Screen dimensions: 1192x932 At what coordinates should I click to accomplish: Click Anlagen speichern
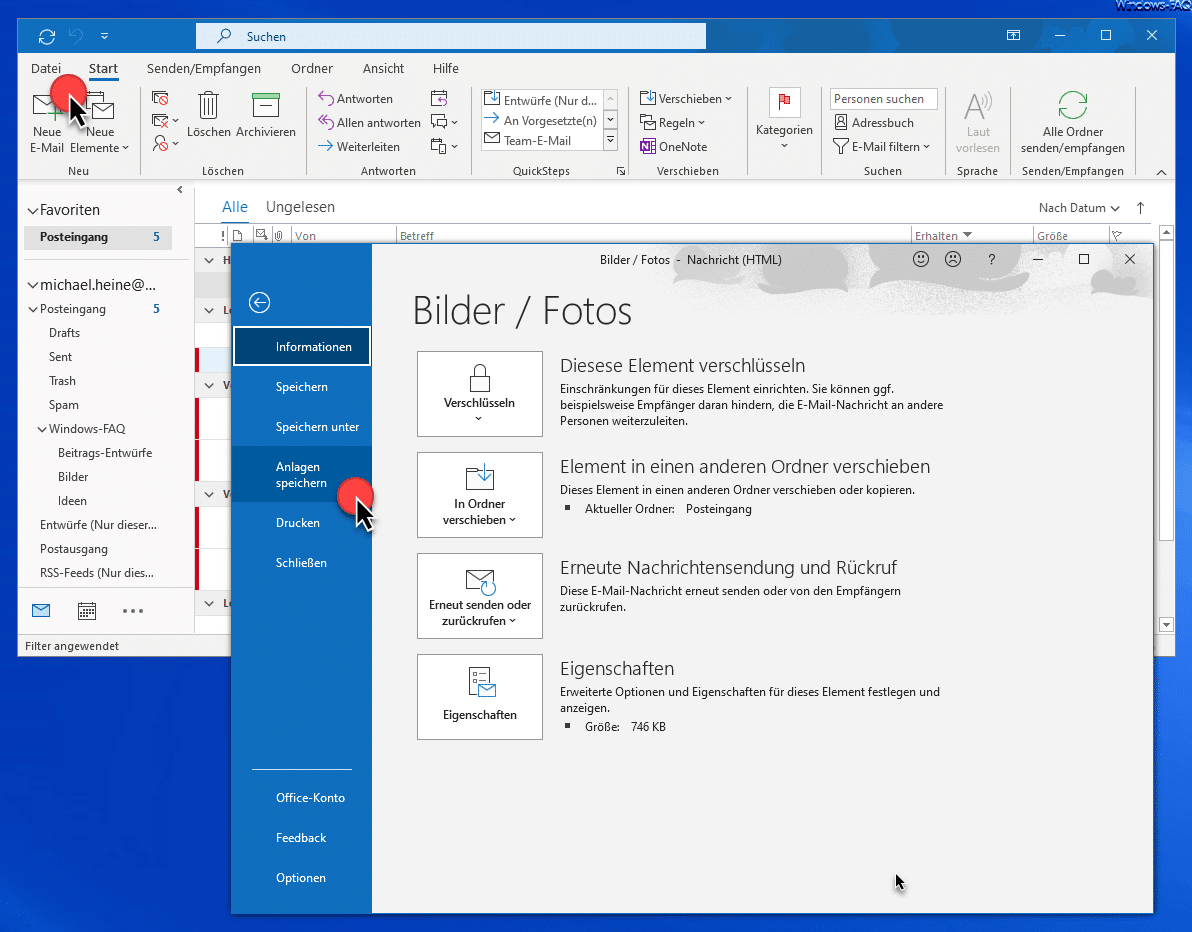coord(302,474)
